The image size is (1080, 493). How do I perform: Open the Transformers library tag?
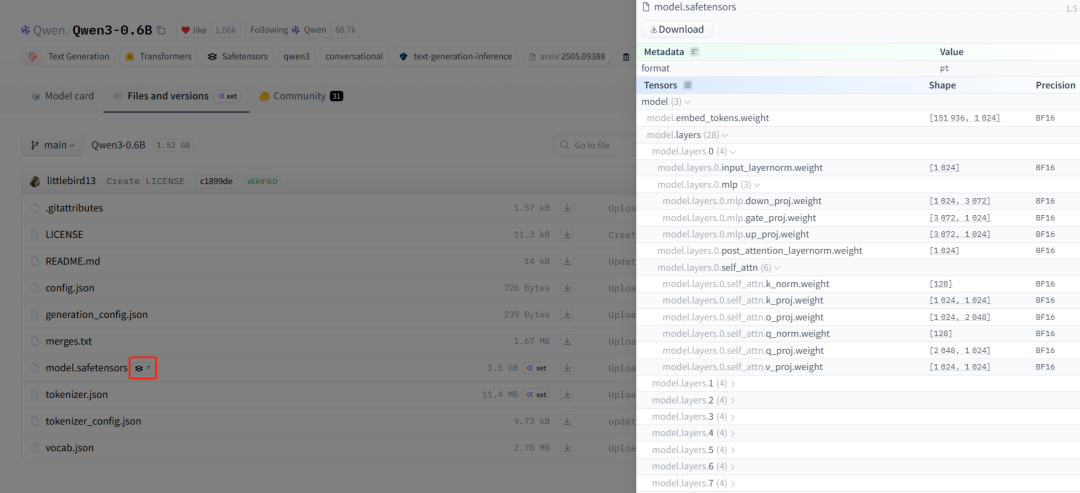[x=158, y=56]
